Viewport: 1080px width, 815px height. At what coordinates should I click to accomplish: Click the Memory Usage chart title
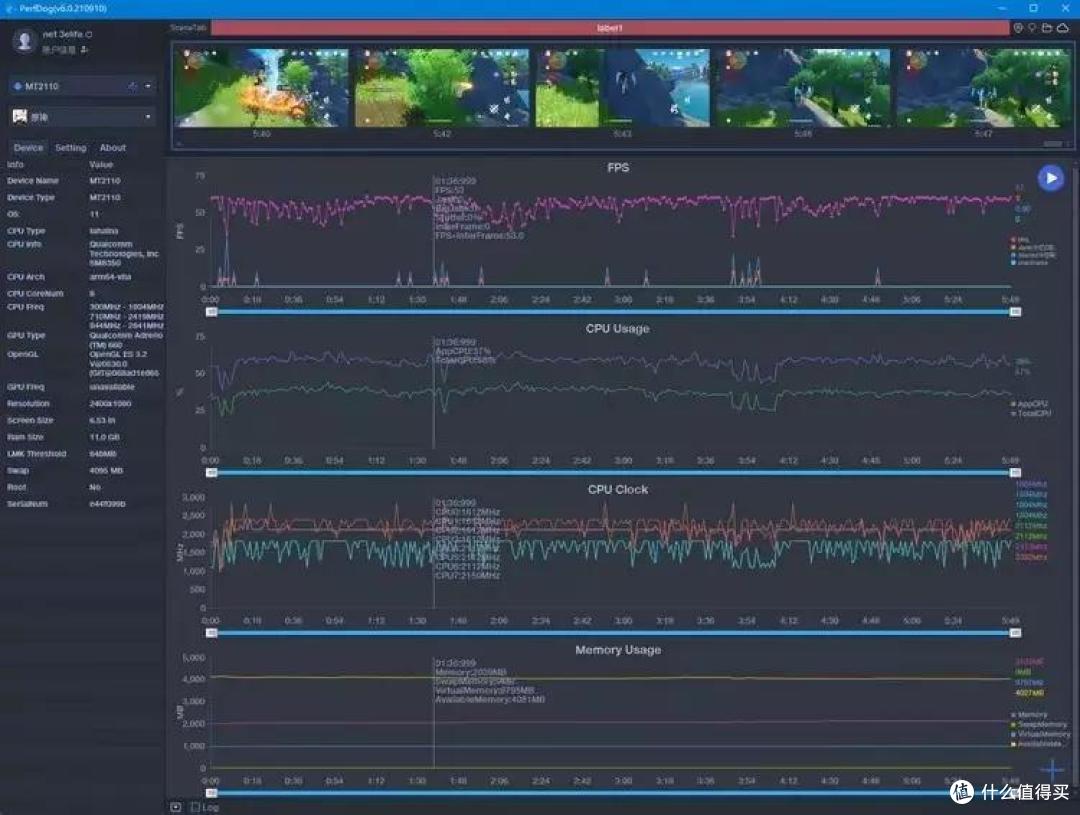618,650
